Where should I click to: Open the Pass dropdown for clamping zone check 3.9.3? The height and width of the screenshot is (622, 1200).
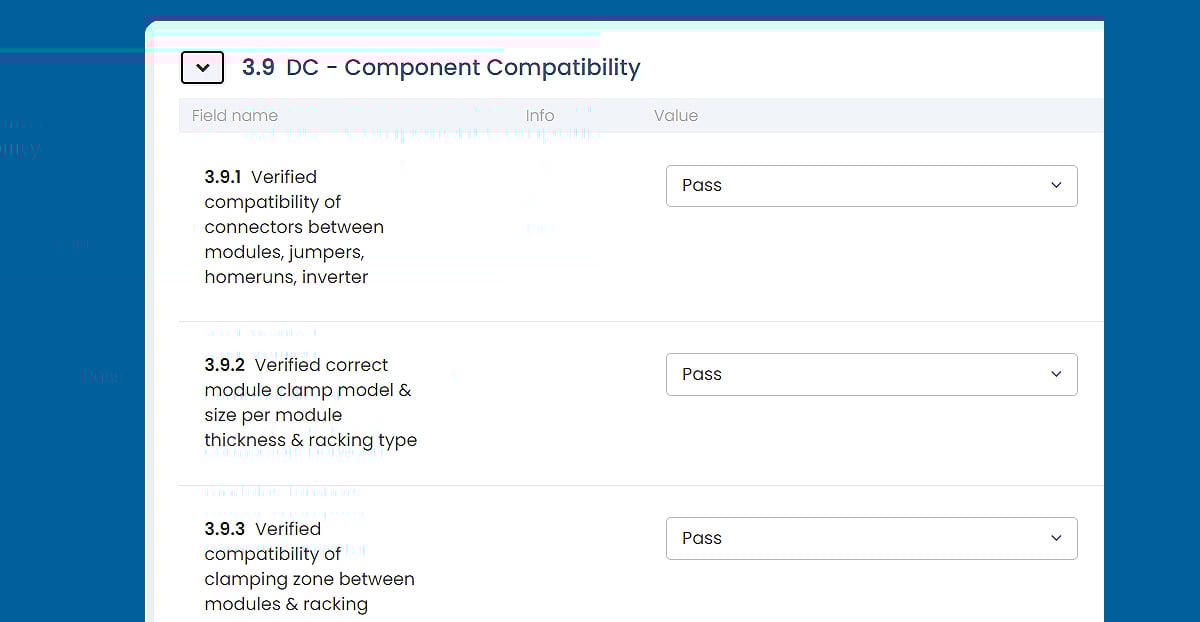[x=871, y=538]
